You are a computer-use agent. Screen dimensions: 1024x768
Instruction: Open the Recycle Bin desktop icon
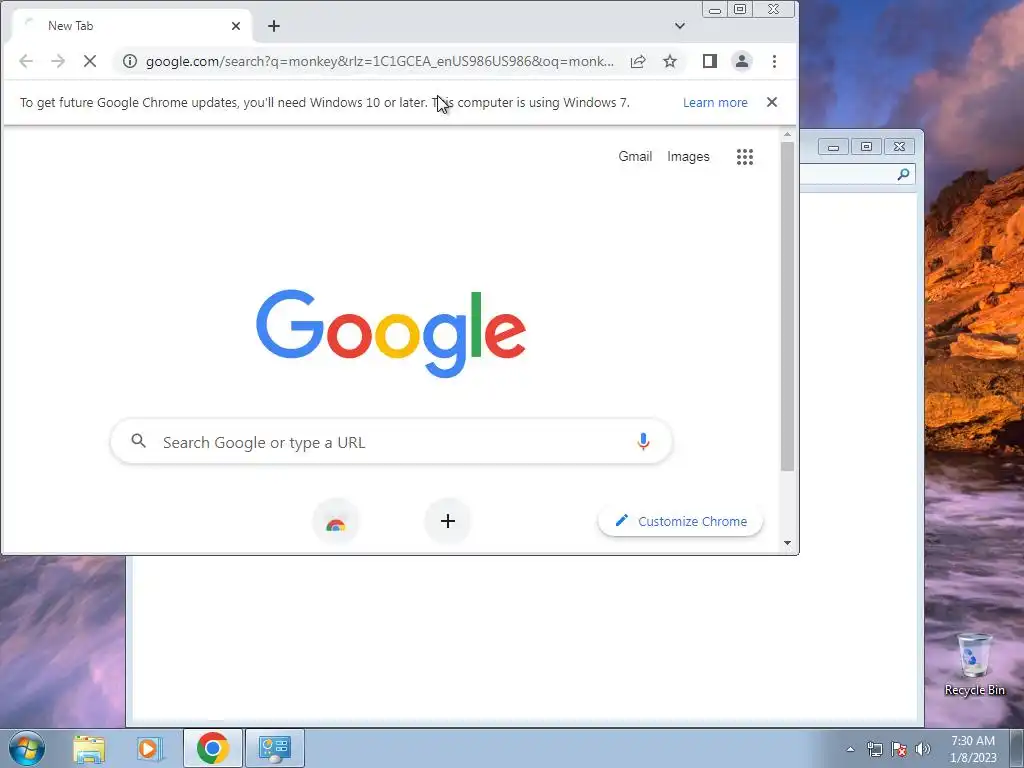pyautogui.click(x=974, y=664)
